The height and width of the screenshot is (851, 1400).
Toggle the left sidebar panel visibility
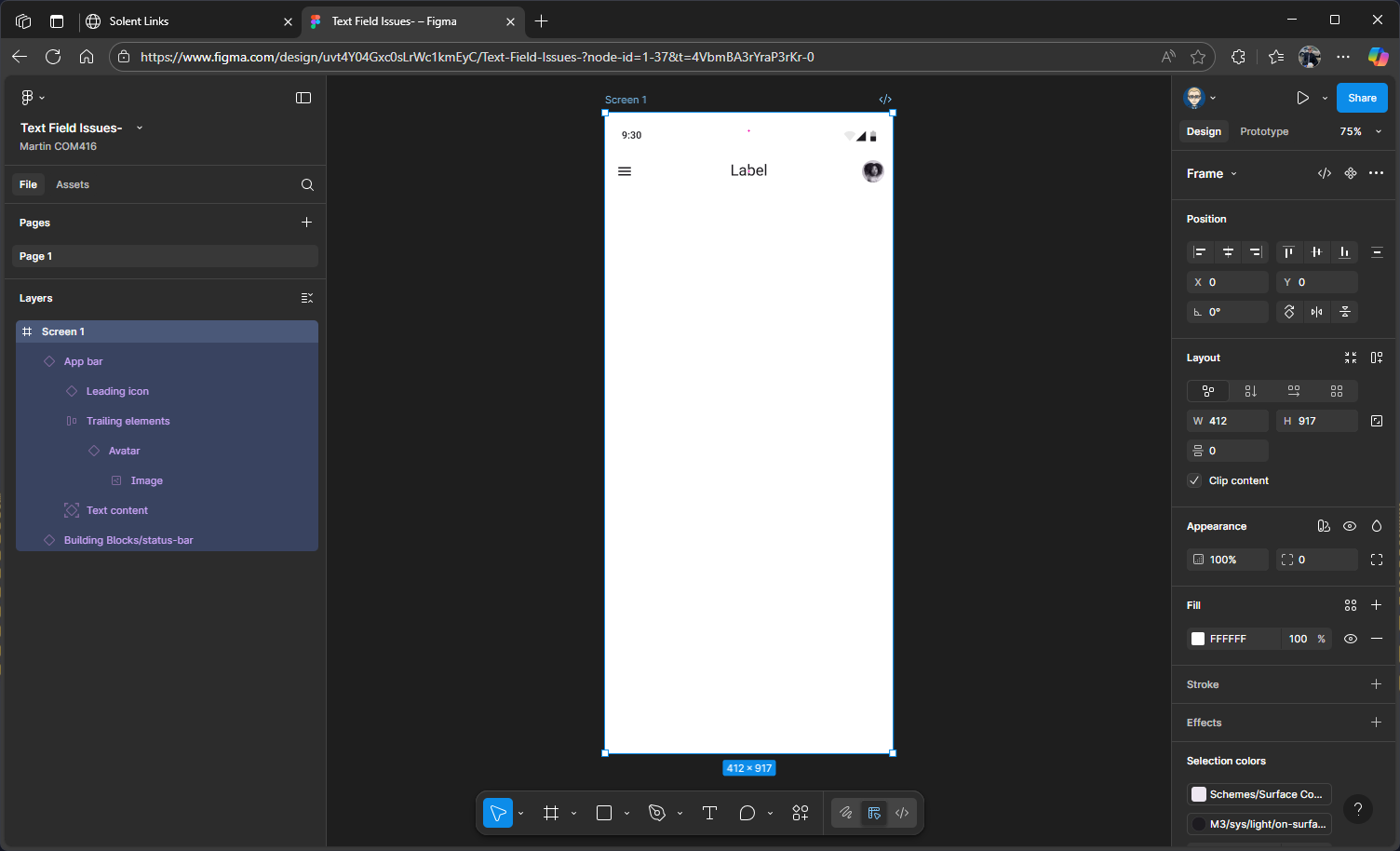tap(303, 98)
